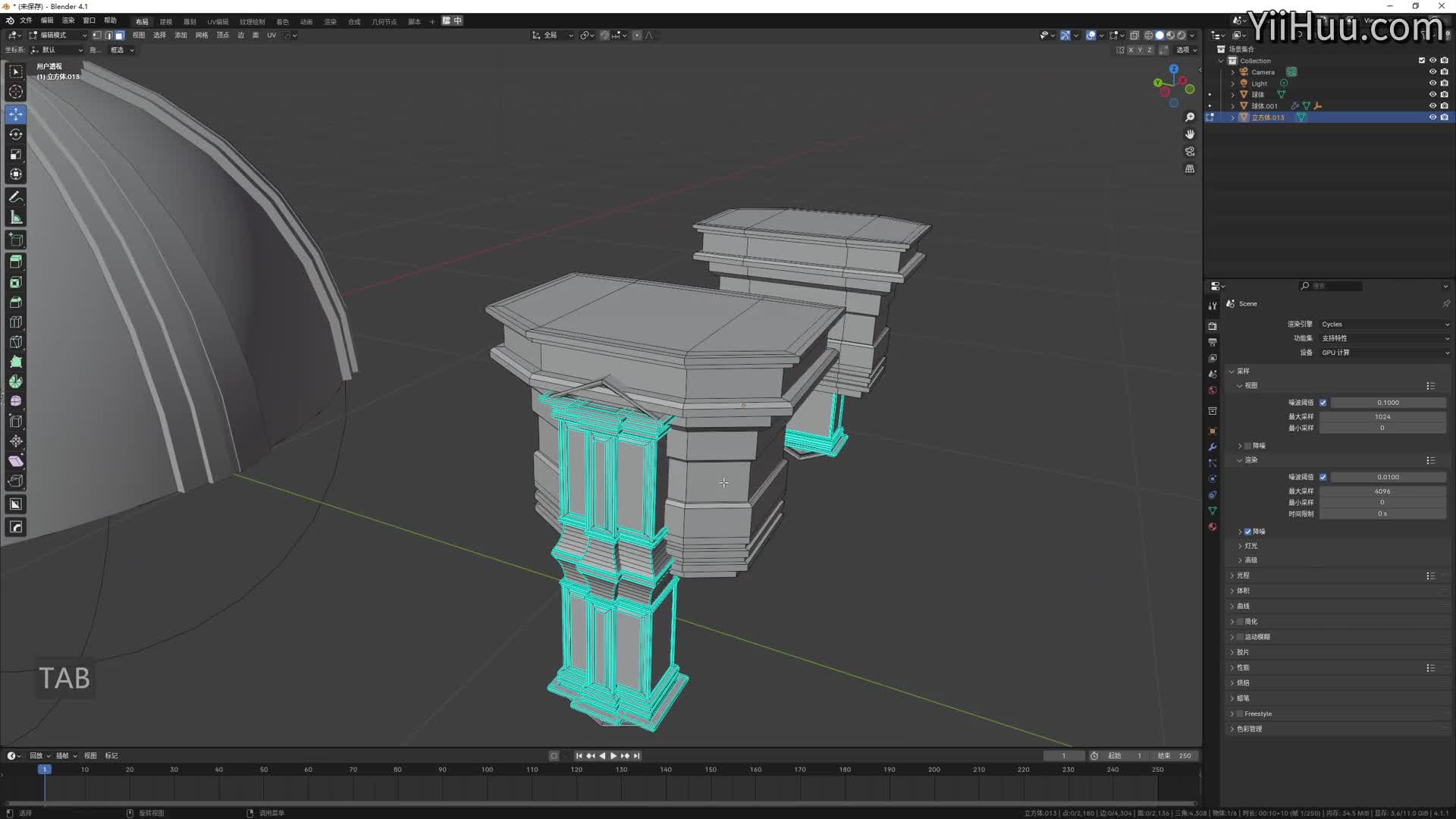
Task: Select the Rotate tool
Action: pyautogui.click(x=15, y=134)
